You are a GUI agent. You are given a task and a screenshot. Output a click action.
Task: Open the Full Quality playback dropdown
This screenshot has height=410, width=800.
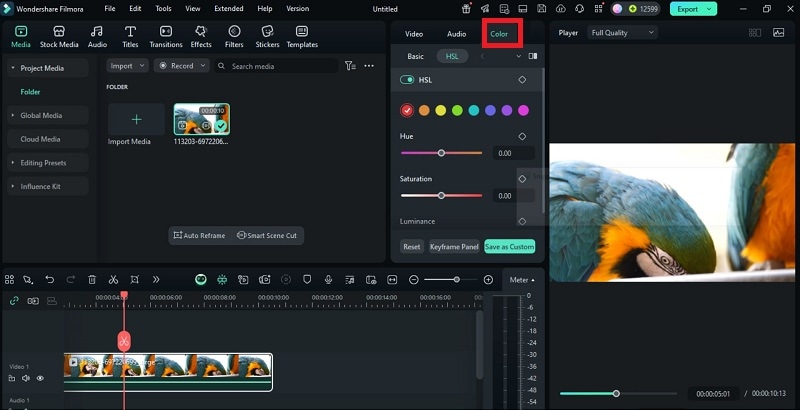[x=622, y=33]
